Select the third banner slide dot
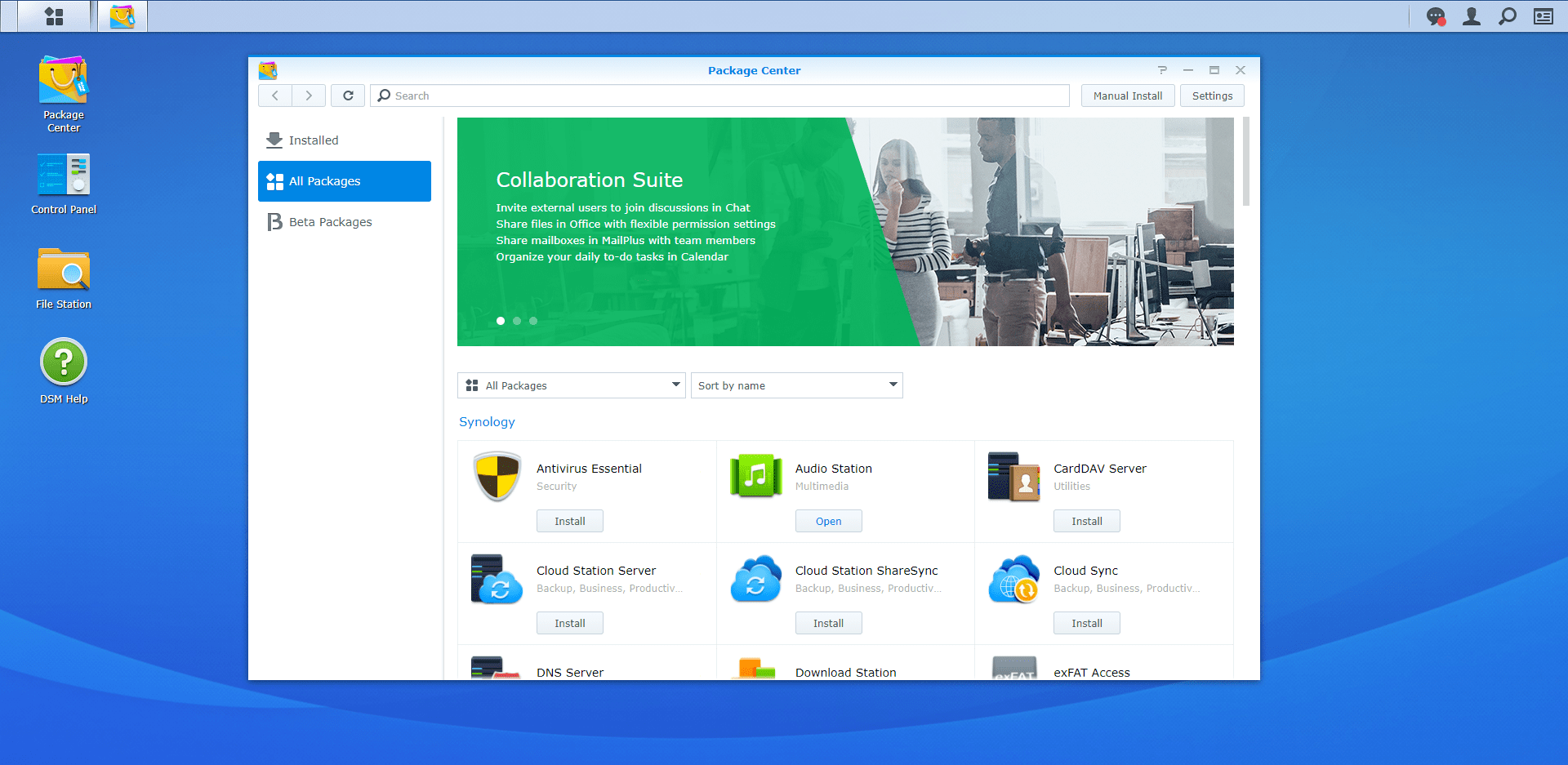Viewport: 1568px width, 765px height. point(533,321)
